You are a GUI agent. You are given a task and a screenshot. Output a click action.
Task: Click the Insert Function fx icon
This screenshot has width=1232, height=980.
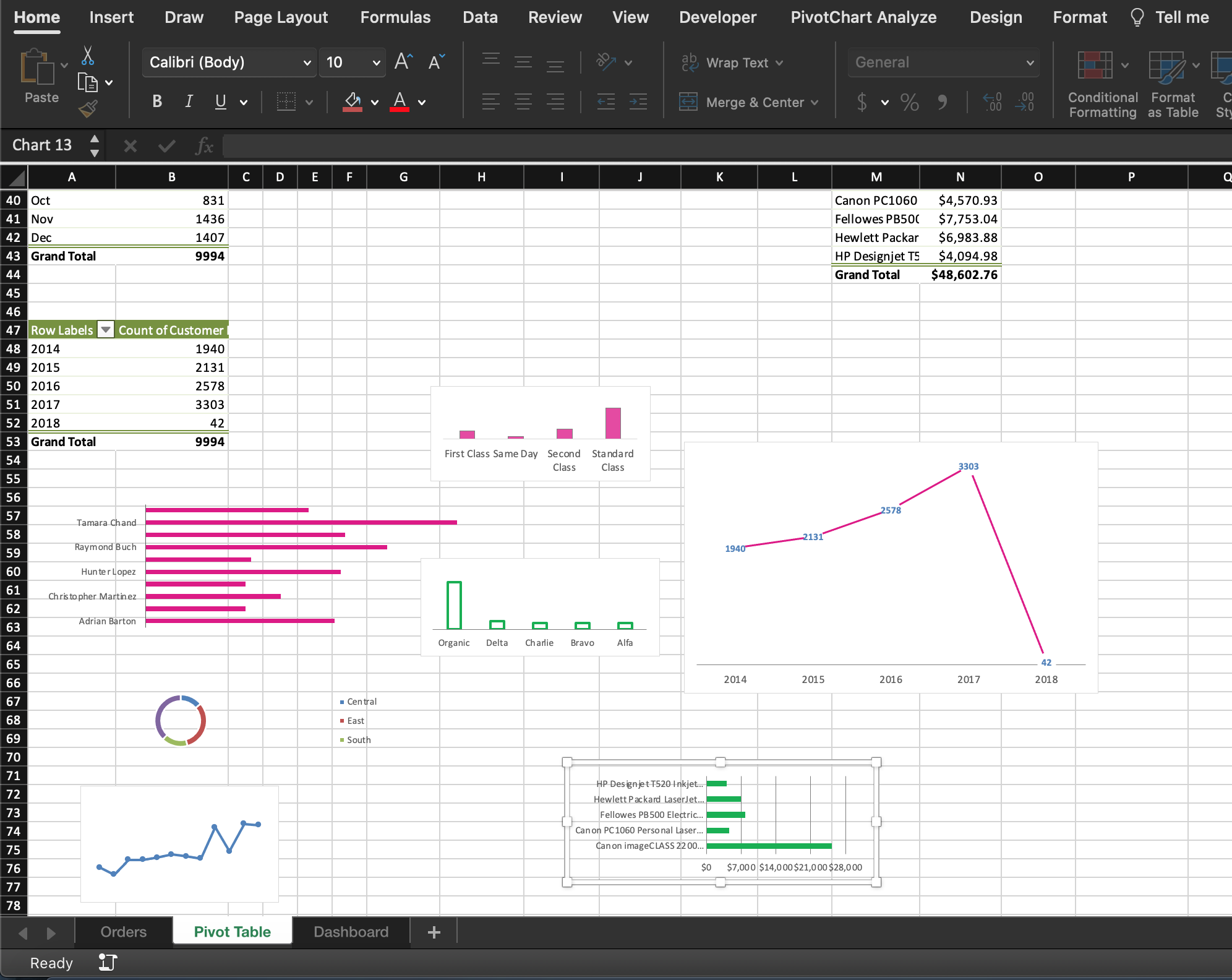coord(203,146)
